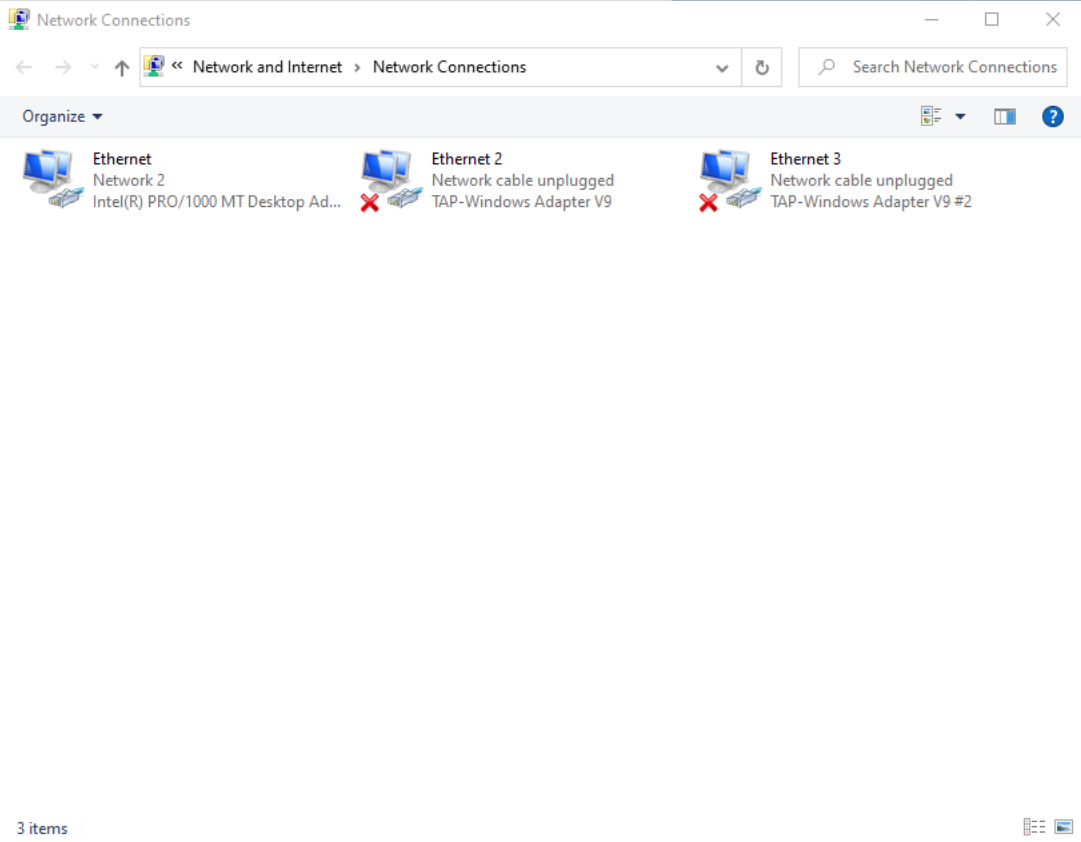Select the Ethernet 3 TAP adapter icon

click(727, 179)
